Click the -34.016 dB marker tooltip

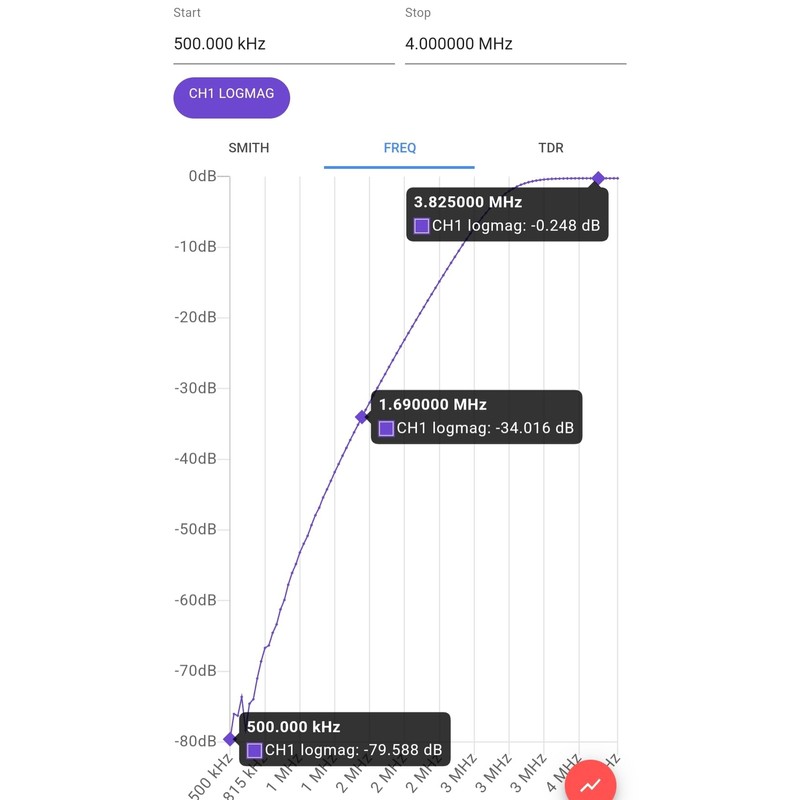pos(477,417)
